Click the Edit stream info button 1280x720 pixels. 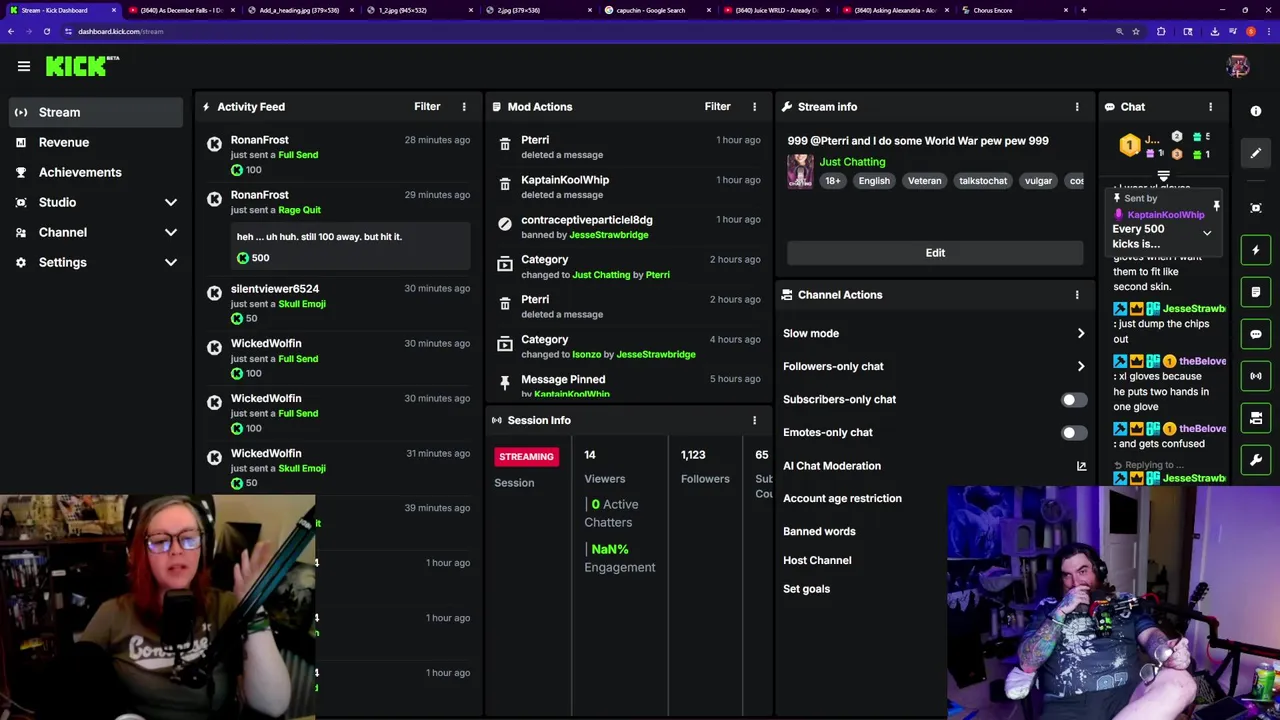[935, 253]
